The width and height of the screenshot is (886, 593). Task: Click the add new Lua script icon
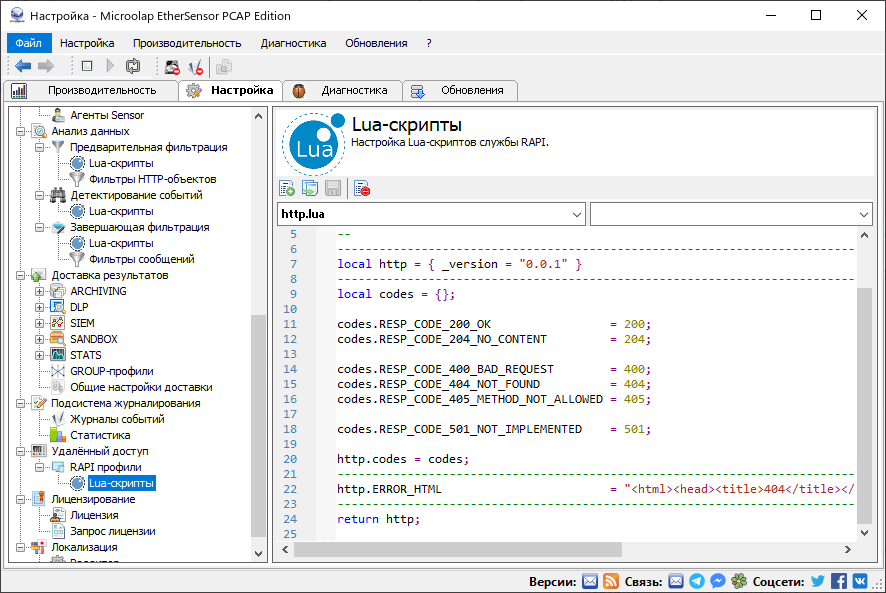point(287,188)
